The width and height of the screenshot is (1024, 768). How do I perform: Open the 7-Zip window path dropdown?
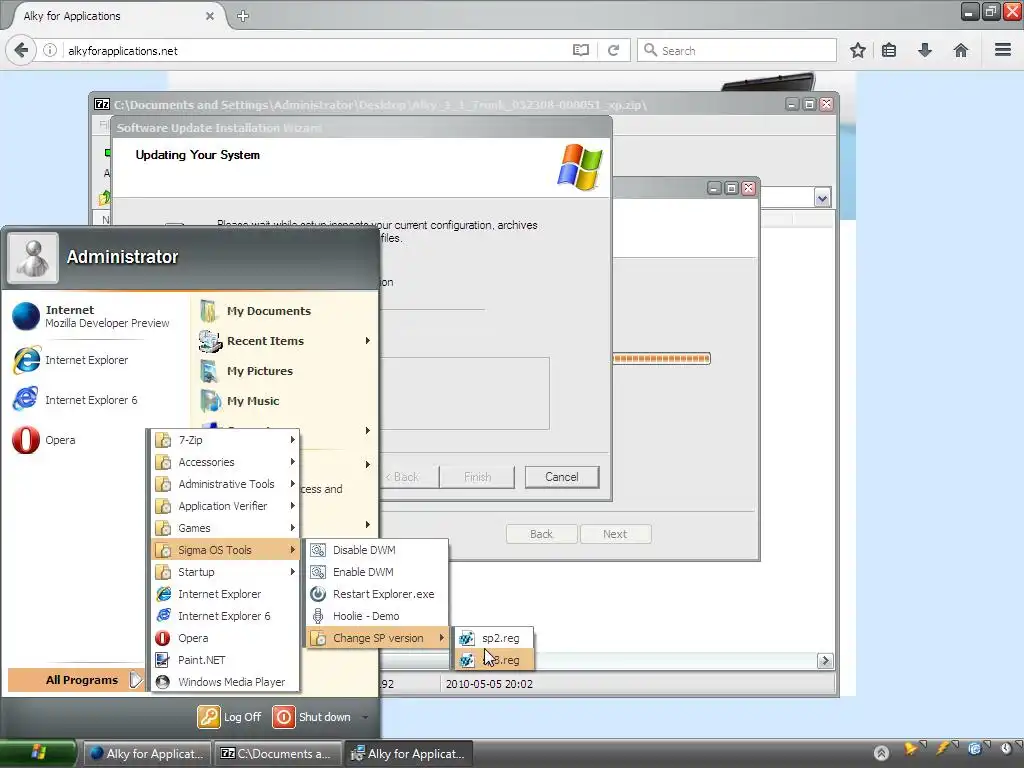[822, 197]
